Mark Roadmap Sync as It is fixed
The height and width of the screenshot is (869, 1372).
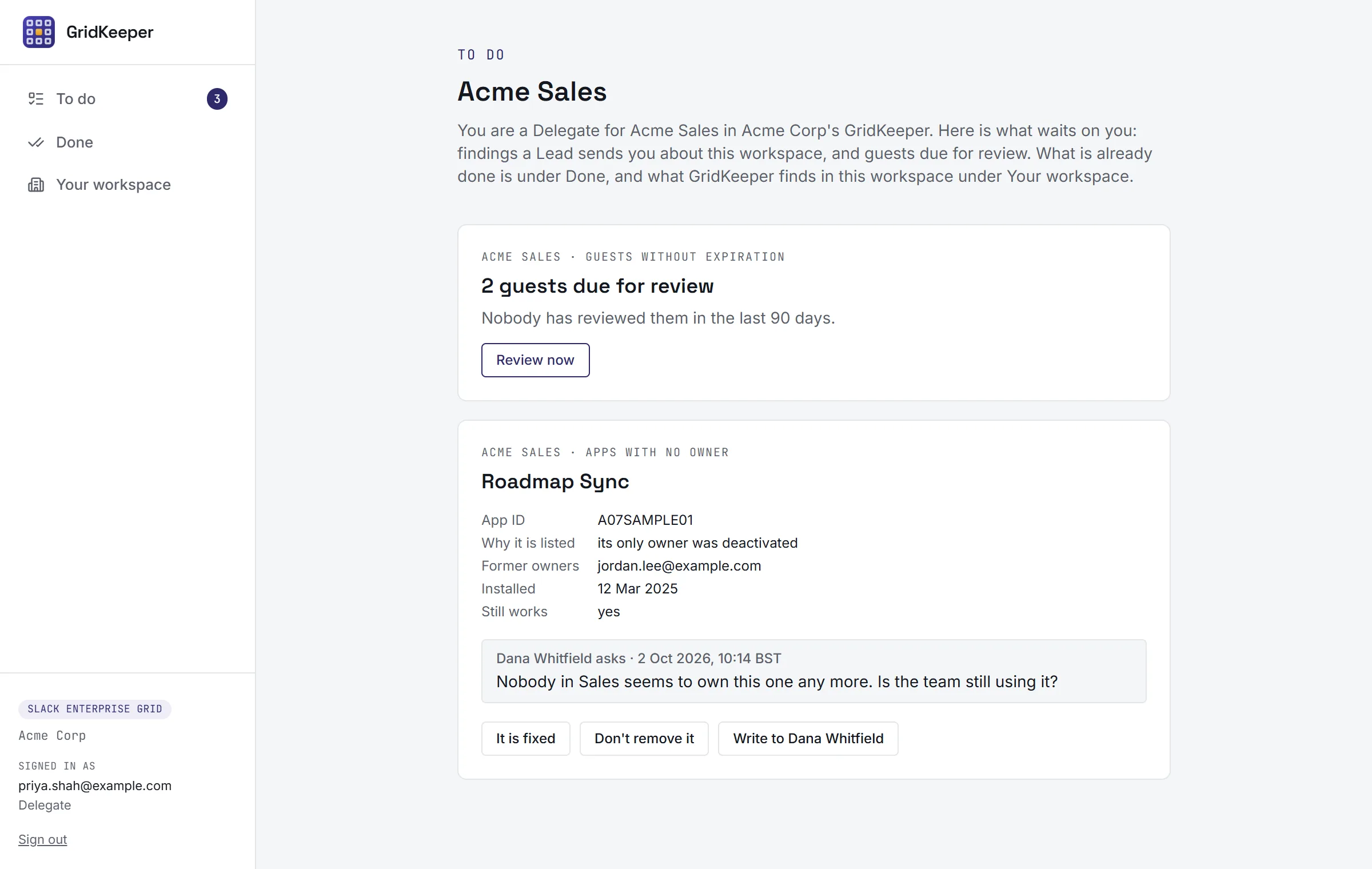525,739
